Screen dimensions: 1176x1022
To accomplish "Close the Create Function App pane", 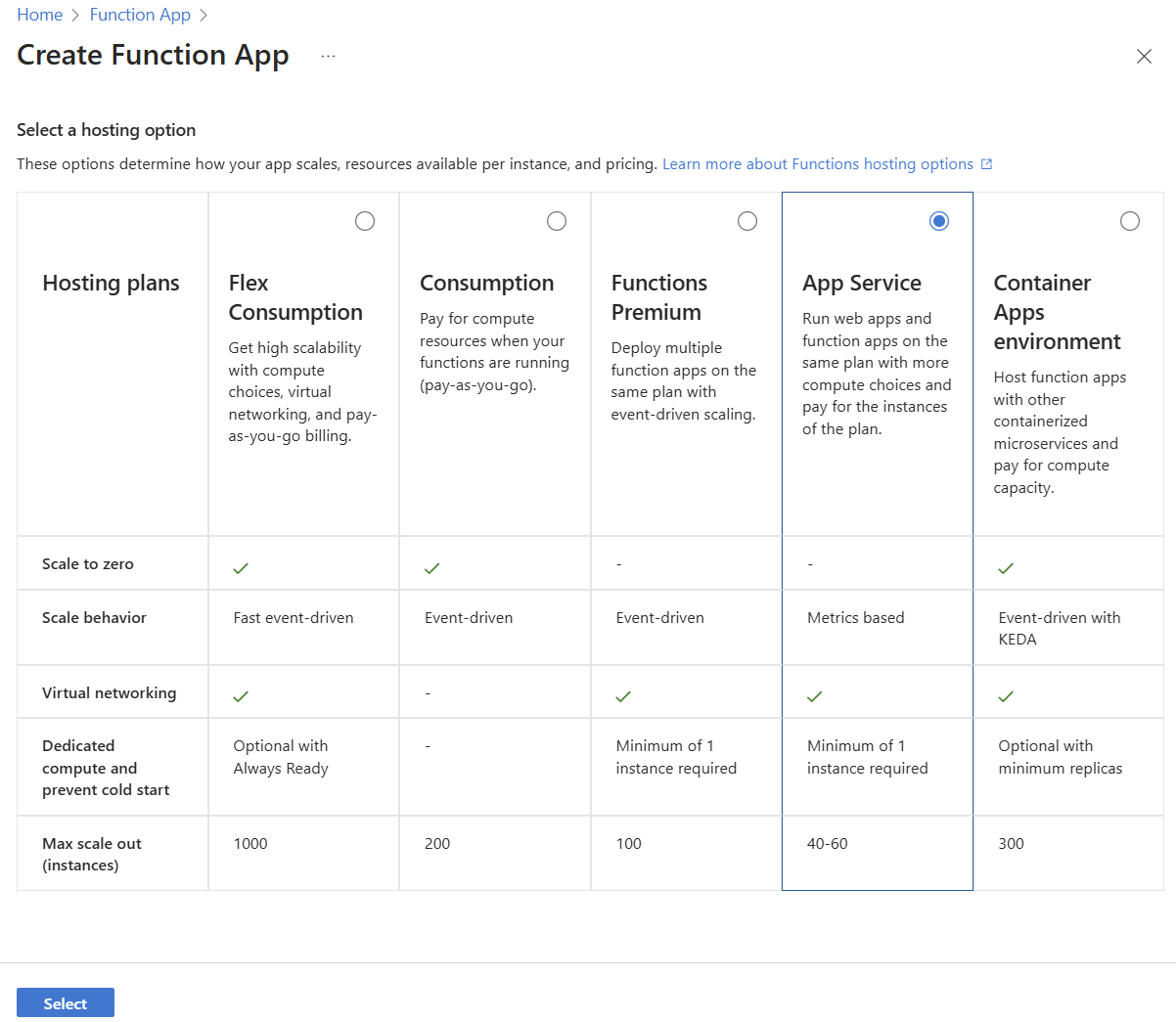I will click(x=1144, y=56).
